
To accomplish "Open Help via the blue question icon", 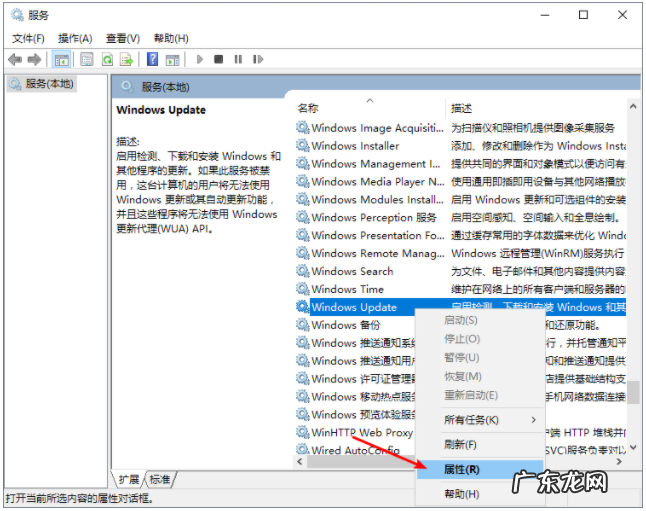I will click(x=152, y=59).
